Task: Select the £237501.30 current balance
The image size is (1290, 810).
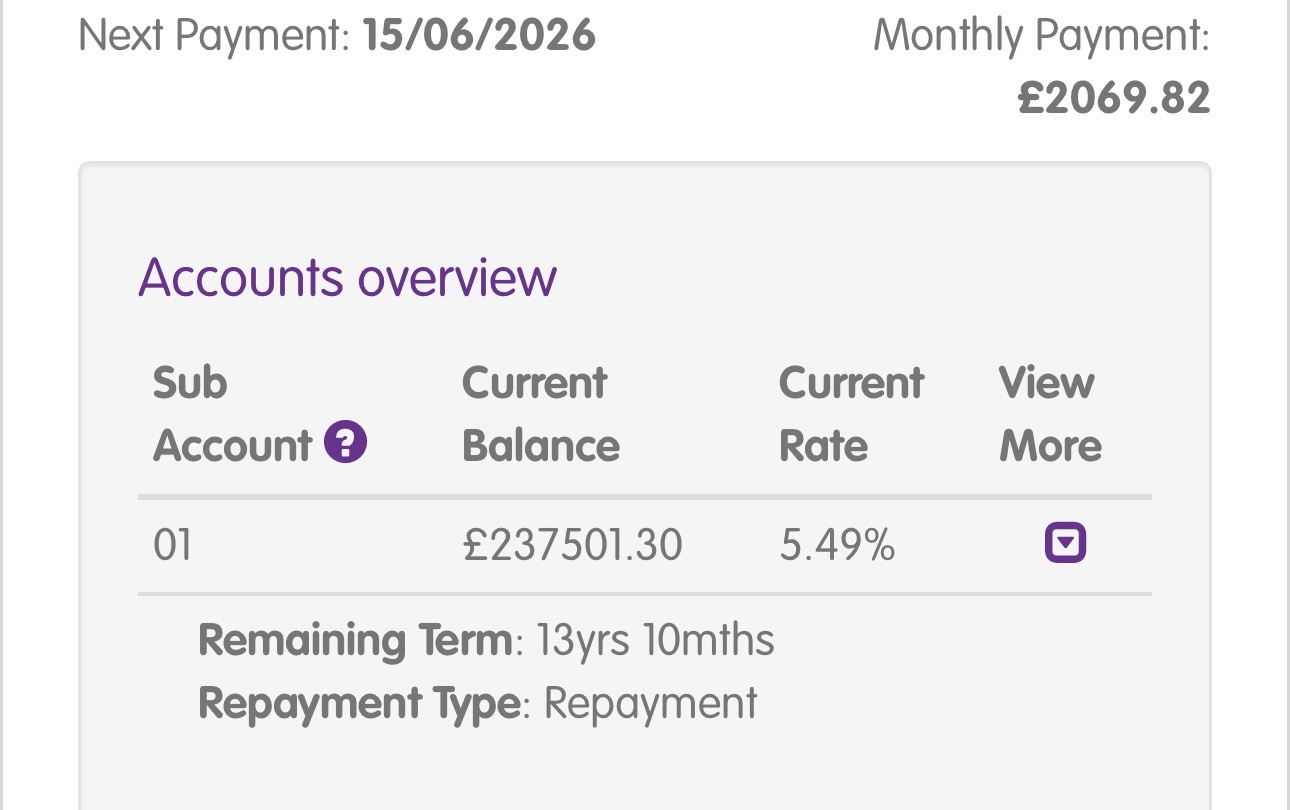Action: pos(573,546)
